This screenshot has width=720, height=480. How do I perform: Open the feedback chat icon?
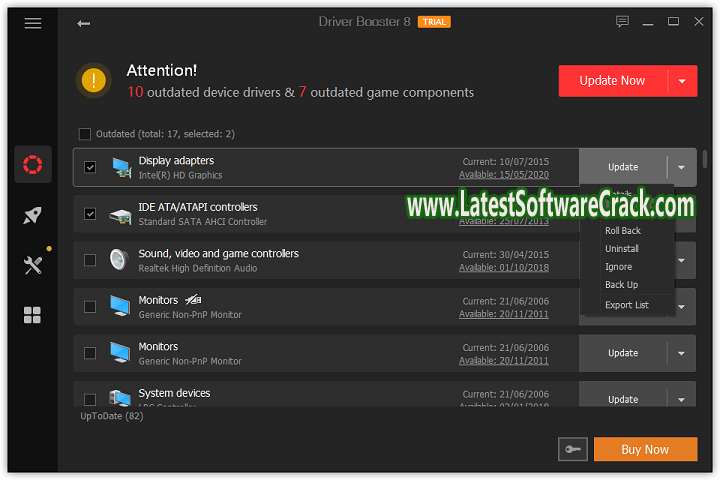(x=622, y=22)
